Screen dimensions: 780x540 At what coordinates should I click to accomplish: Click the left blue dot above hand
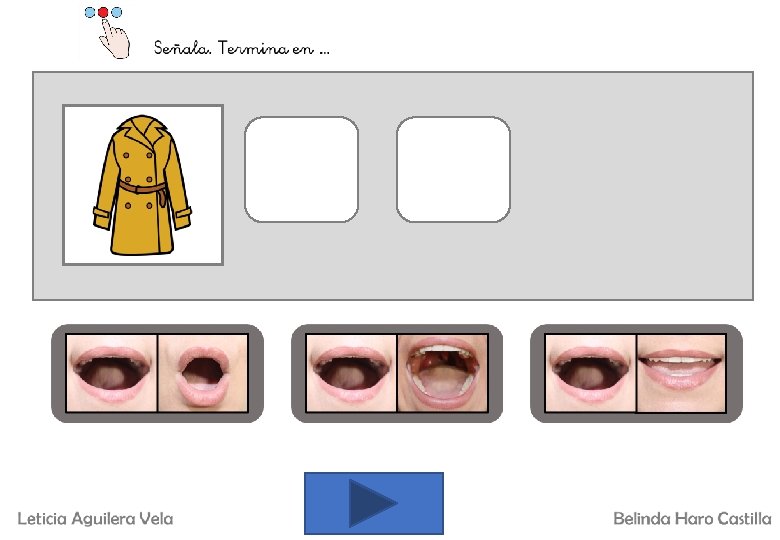[90, 12]
